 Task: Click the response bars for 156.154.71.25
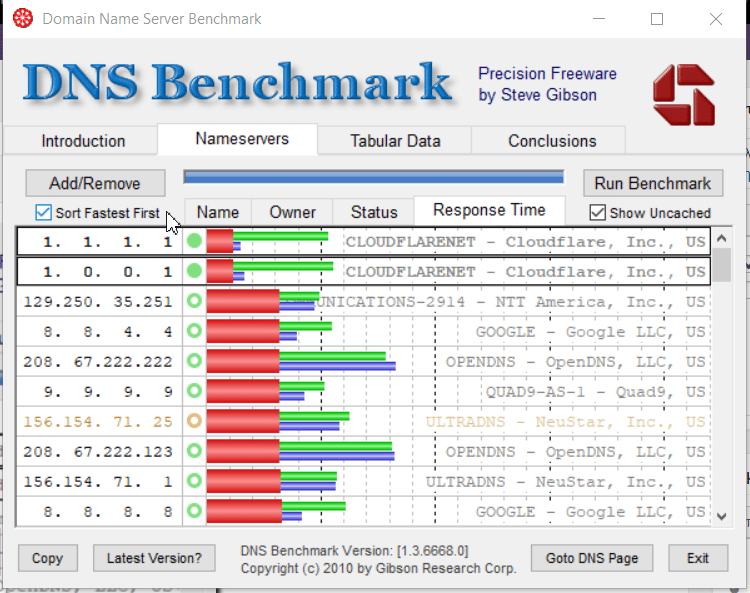278,421
